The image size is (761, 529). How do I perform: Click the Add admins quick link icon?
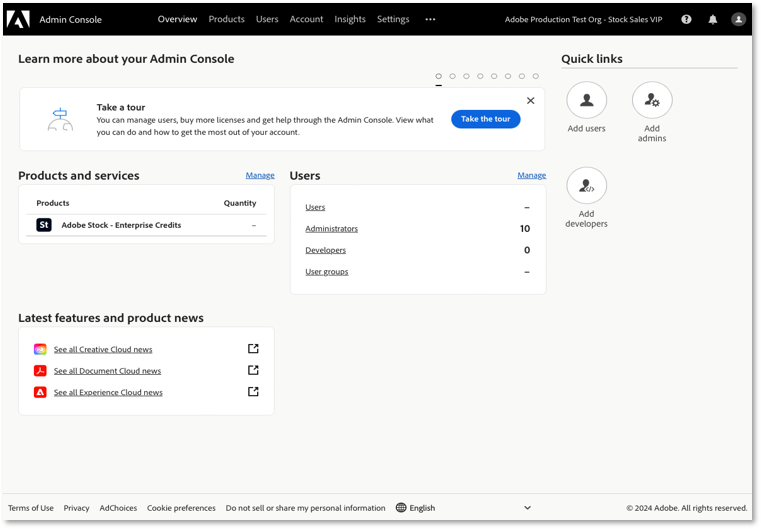point(652,100)
